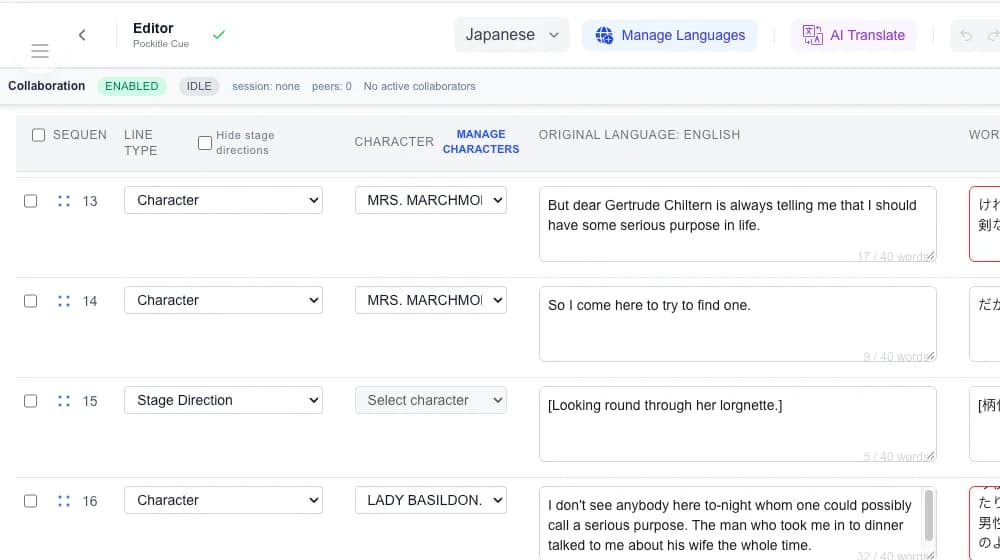Enable Hide stage directions checkbox

tap(205, 143)
